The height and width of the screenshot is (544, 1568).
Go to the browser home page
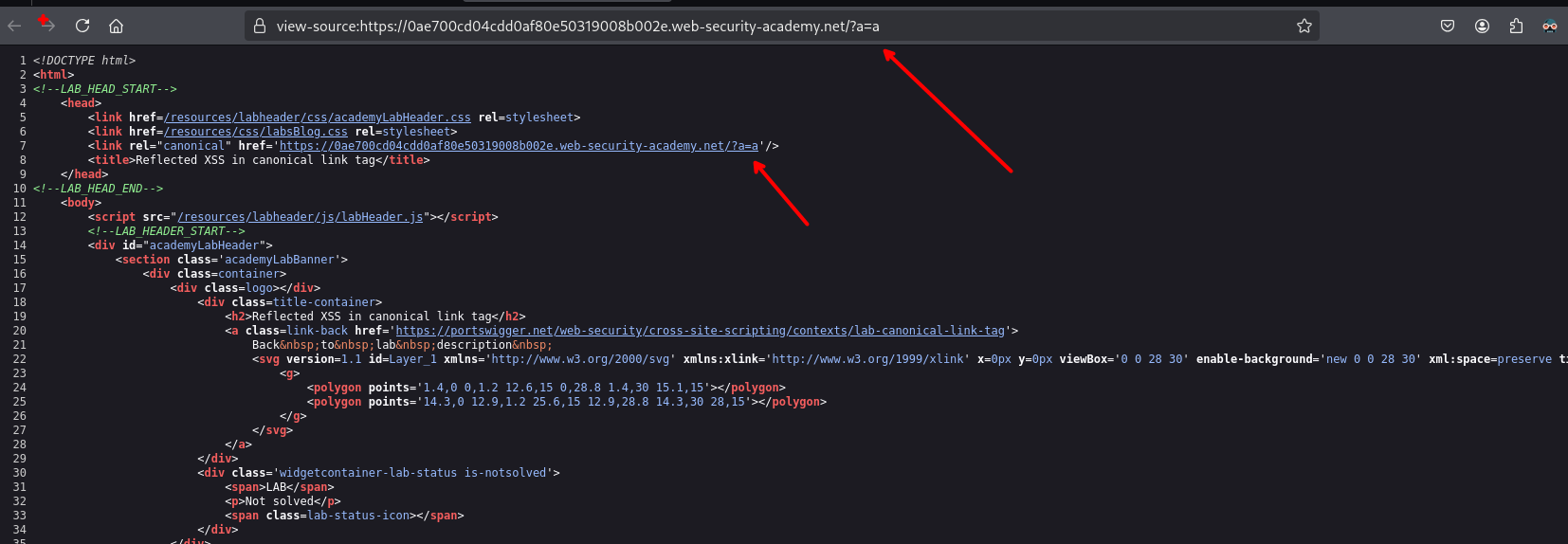point(116,26)
